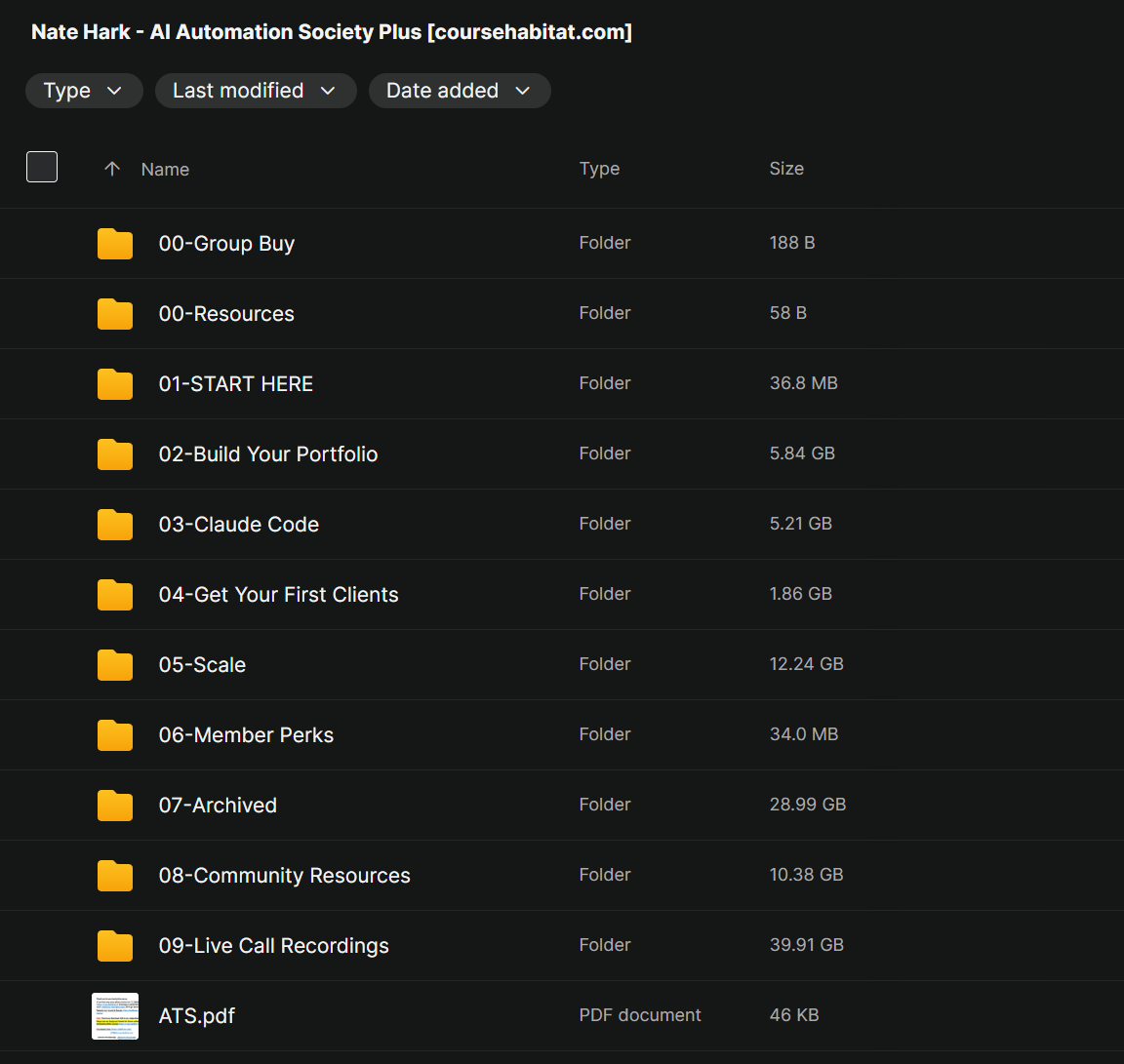Click the 09-Live Call Recordings folder icon
Viewport: 1124px width, 1064px height.
[x=115, y=946]
